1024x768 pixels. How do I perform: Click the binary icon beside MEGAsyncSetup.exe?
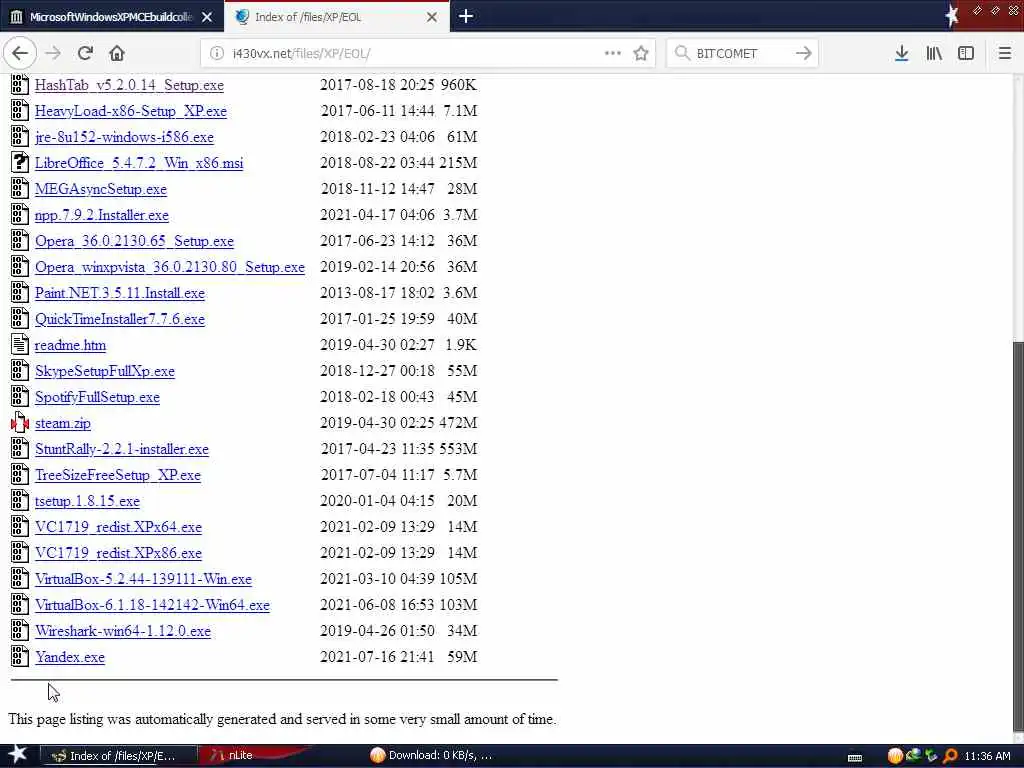[x=20, y=188]
